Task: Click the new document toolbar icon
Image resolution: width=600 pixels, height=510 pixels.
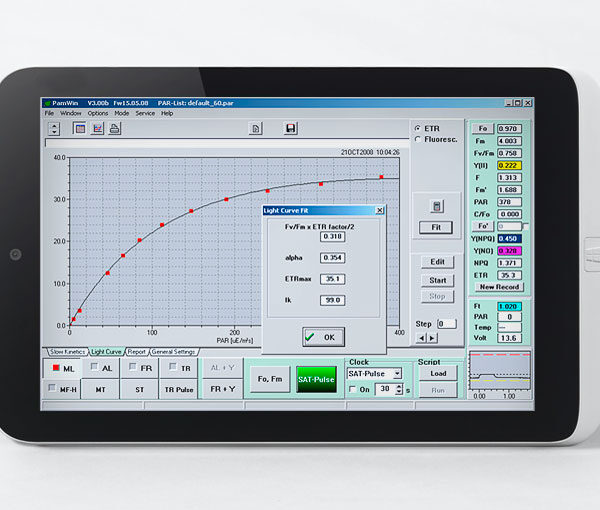Action: pyautogui.click(x=256, y=129)
